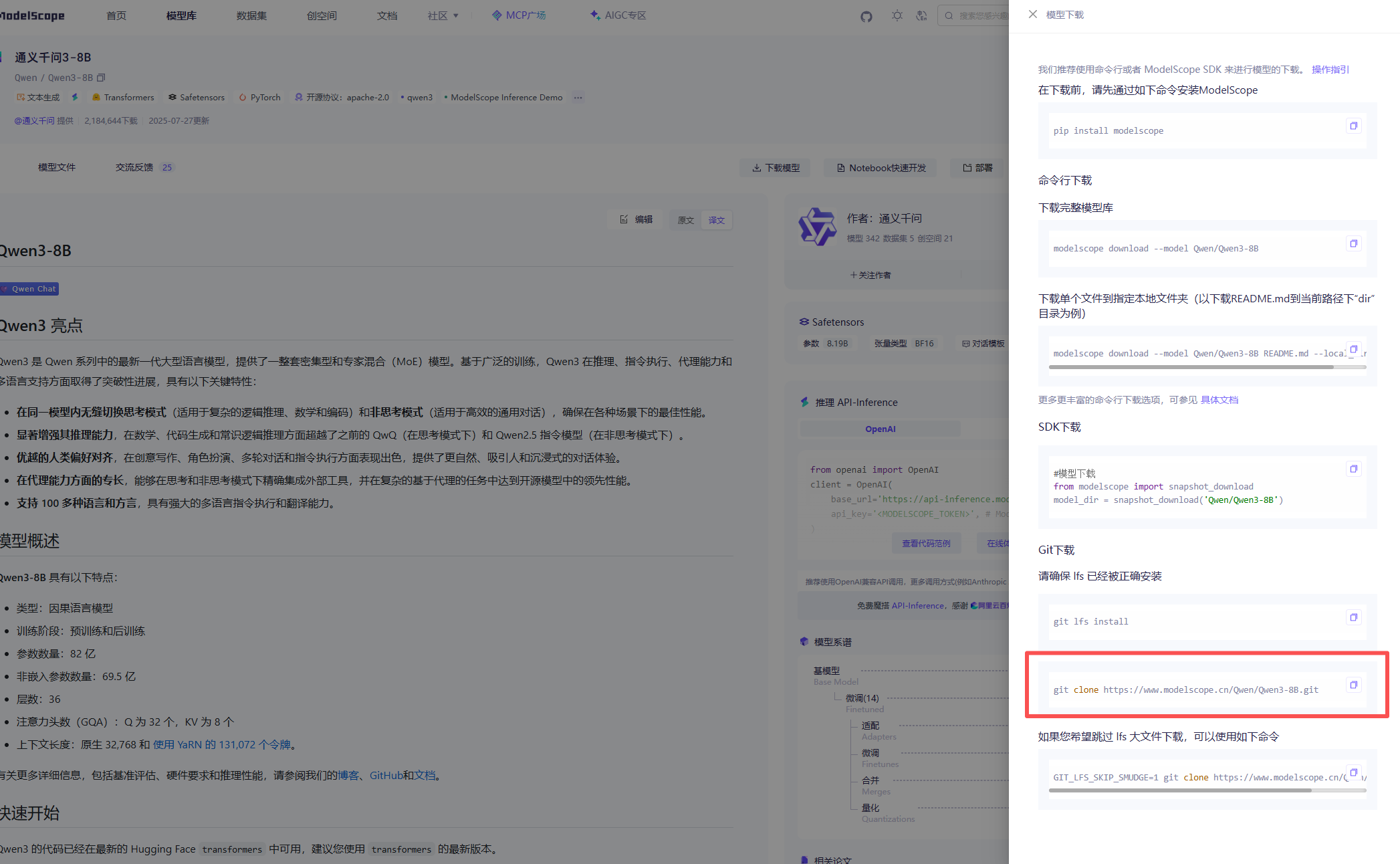Select 适配 Adapters in model tree

879,730
